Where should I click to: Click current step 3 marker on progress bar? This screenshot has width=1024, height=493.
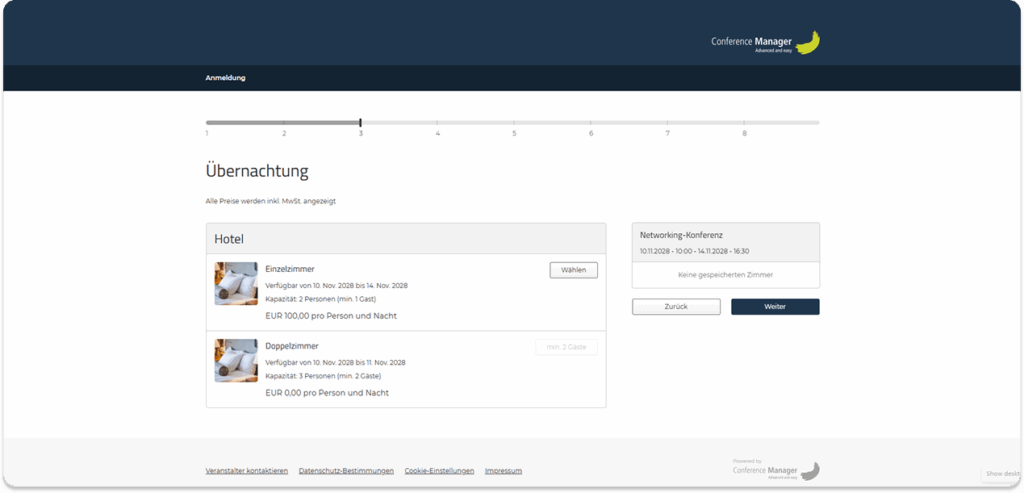[360, 123]
